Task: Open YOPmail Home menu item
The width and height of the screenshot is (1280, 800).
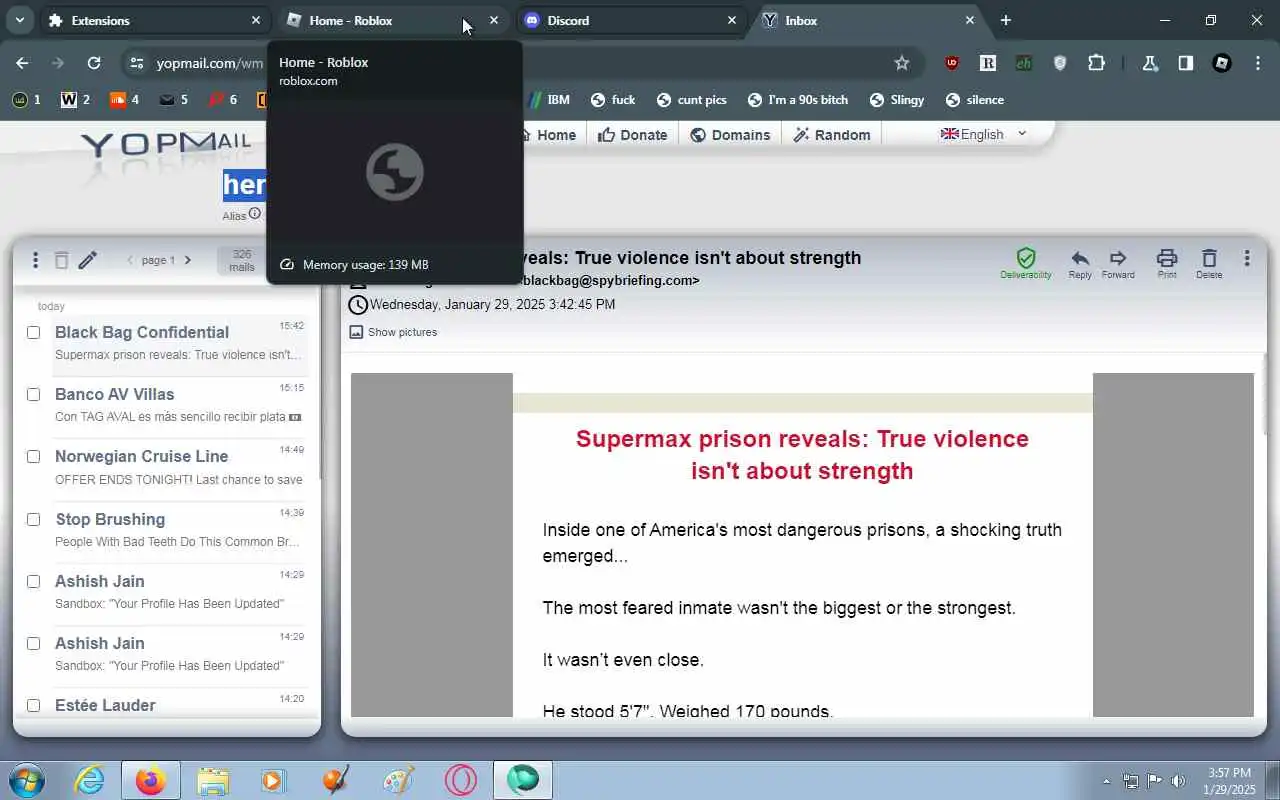Action: (548, 135)
